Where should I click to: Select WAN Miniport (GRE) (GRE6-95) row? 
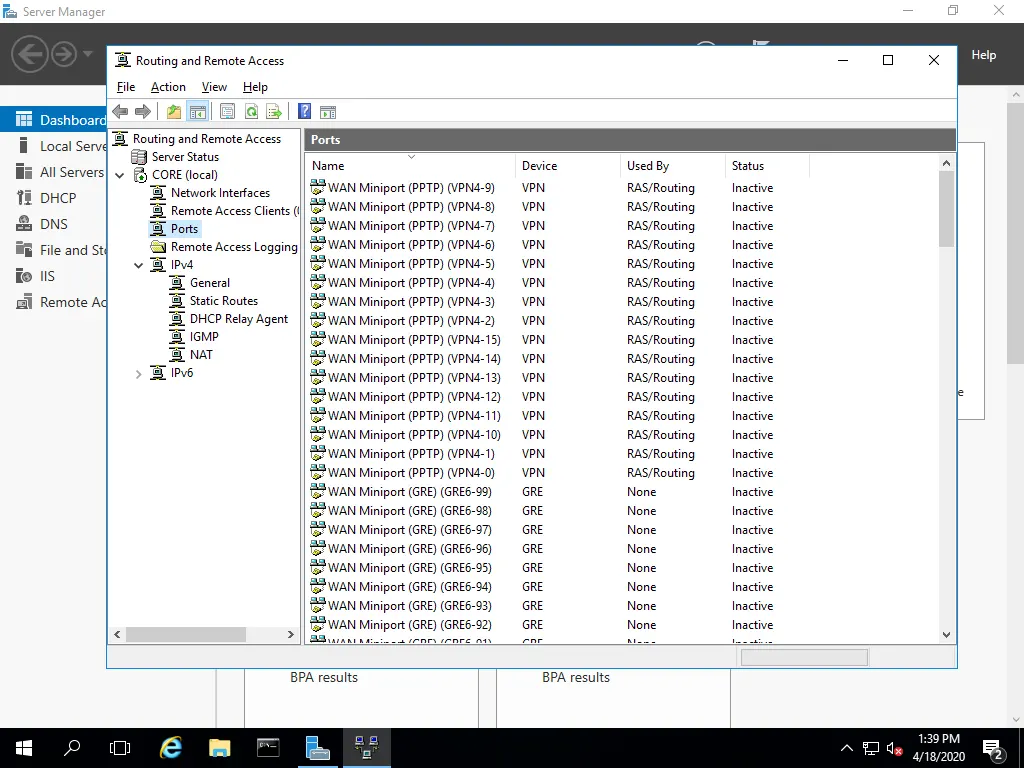(409, 568)
